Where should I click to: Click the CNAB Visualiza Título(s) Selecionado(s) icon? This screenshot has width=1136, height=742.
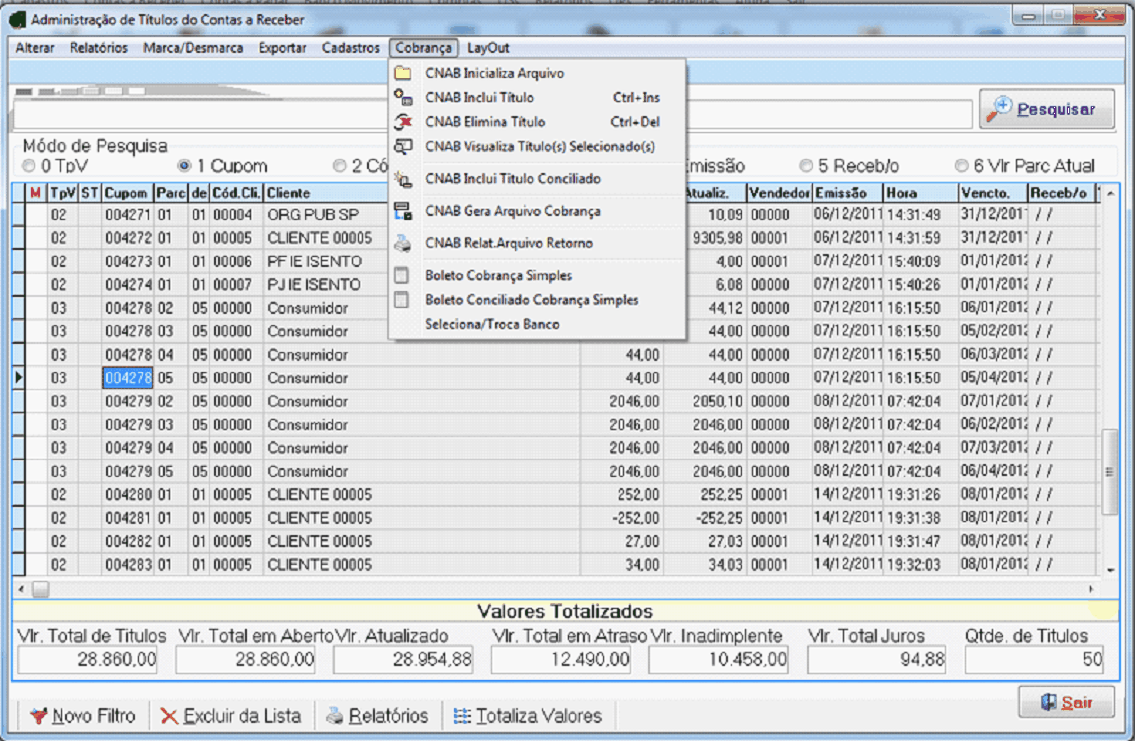[403, 146]
